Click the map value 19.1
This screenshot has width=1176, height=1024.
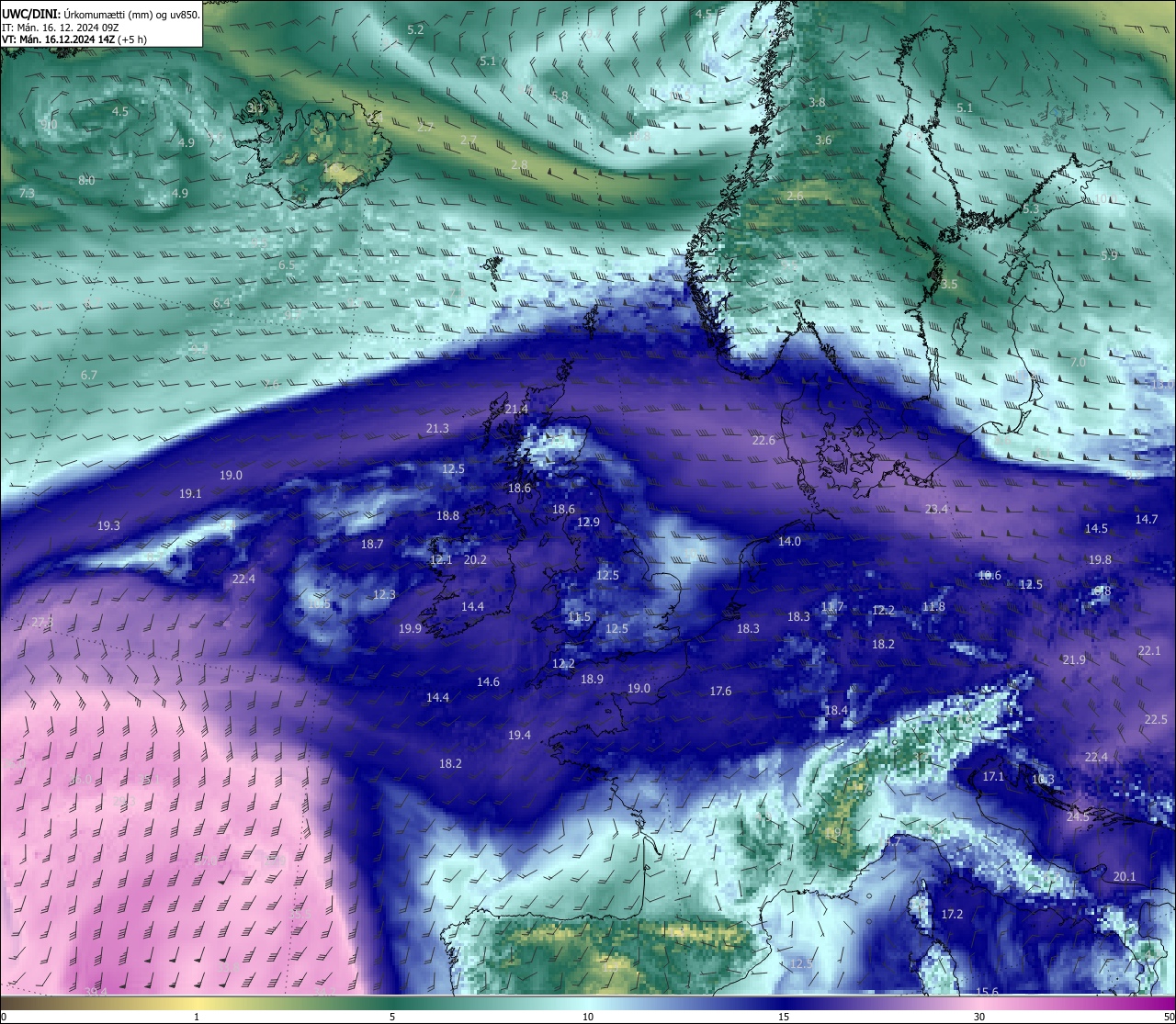(190, 494)
